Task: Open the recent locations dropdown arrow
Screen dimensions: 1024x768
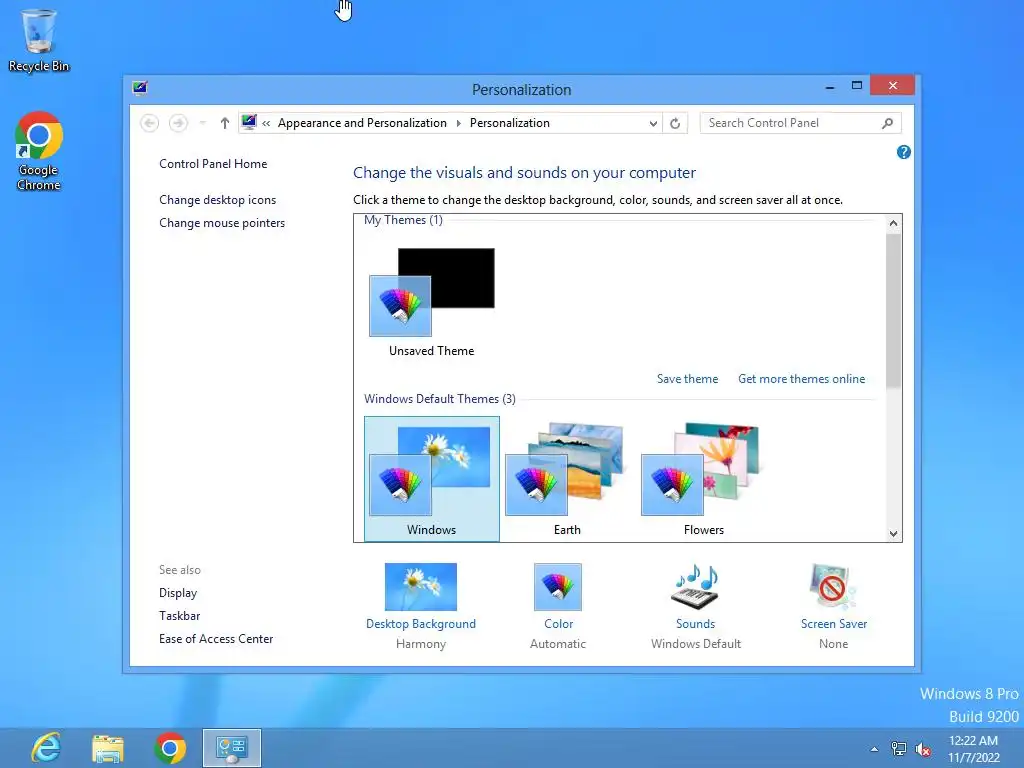Action: click(x=202, y=123)
